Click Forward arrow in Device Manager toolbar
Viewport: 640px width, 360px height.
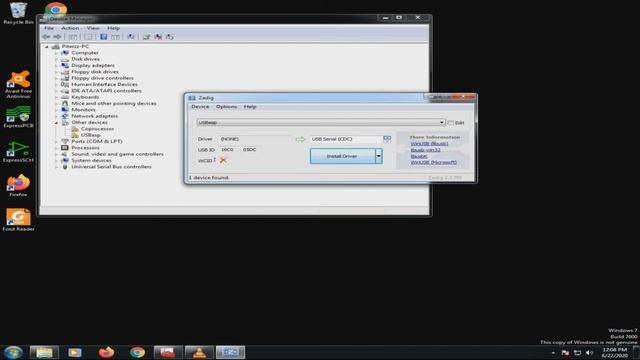[x=57, y=37]
